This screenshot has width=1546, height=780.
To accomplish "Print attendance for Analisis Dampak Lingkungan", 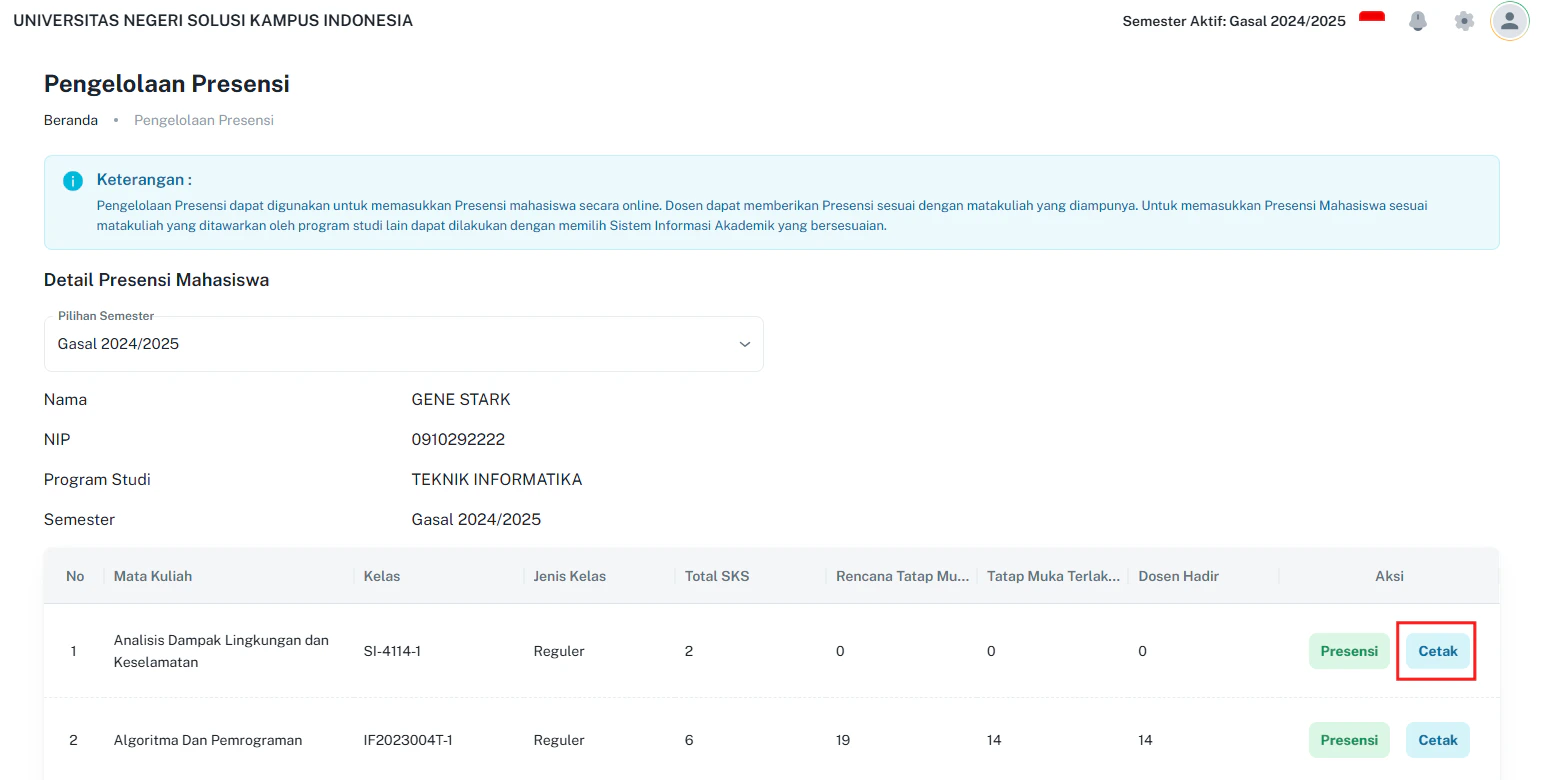I will coord(1438,651).
